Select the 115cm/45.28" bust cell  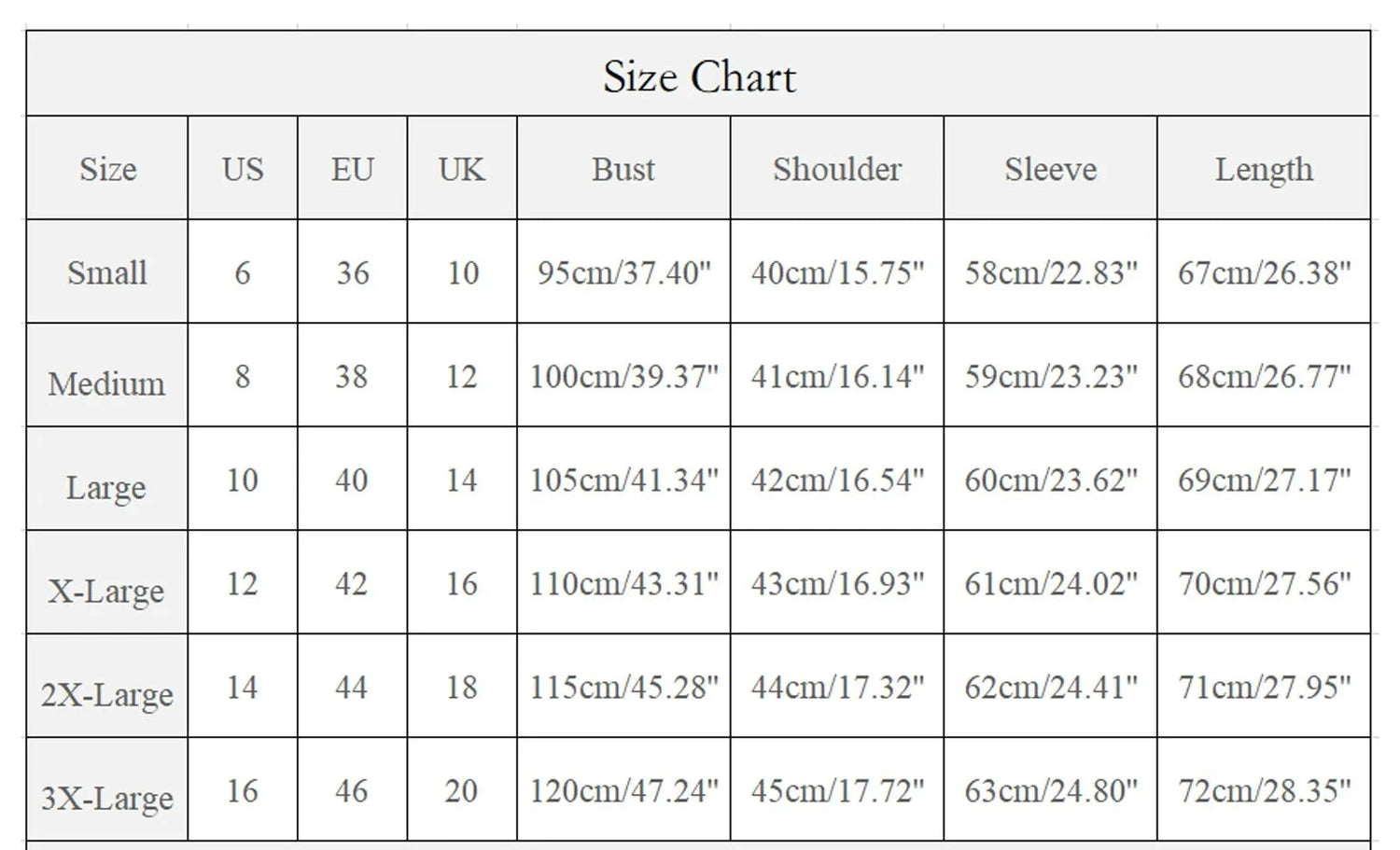[x=623, y=687]
